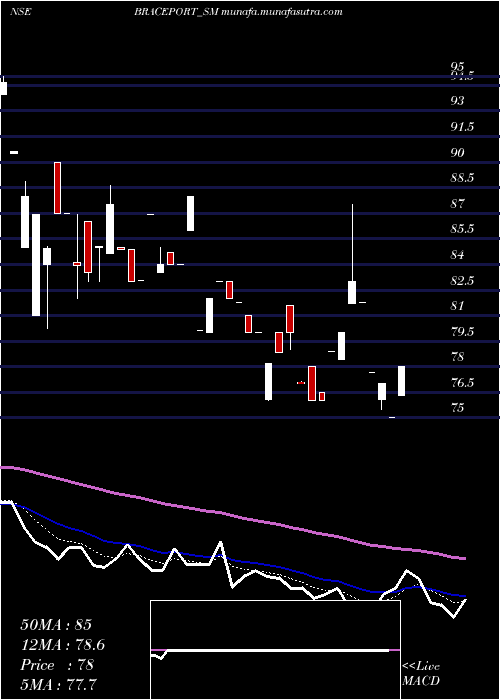Click the 12MA : 78.6 readout
This screenshot has width=500, height=700.
[63, 645]
